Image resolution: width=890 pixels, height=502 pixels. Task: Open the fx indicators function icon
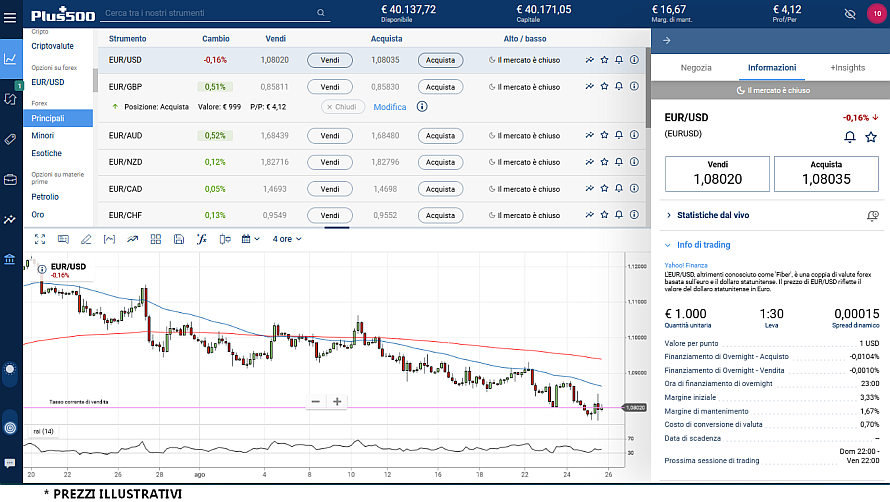click(201, 239)
